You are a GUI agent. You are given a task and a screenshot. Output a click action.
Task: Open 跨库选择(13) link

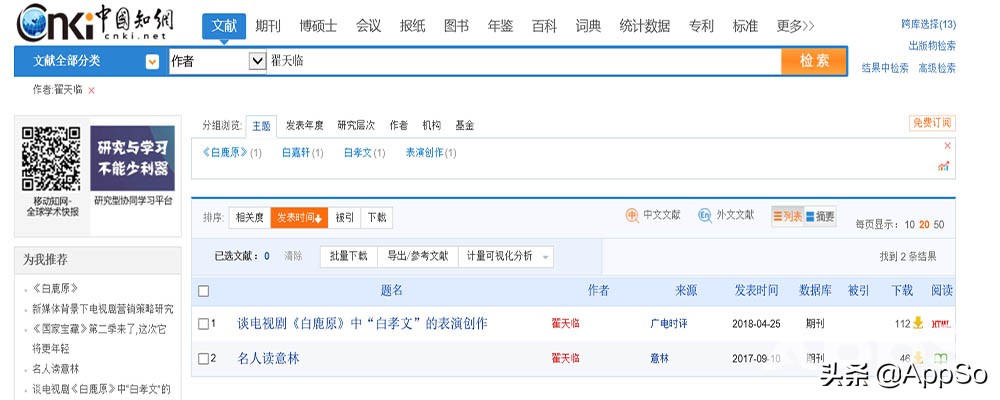tap(928, 24)
